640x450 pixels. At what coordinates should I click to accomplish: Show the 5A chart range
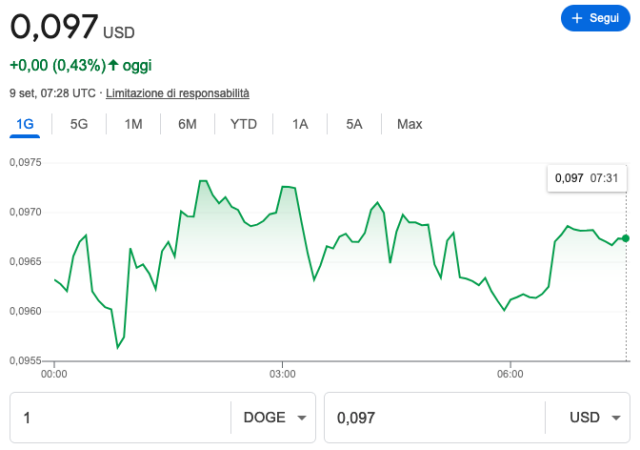354,124
